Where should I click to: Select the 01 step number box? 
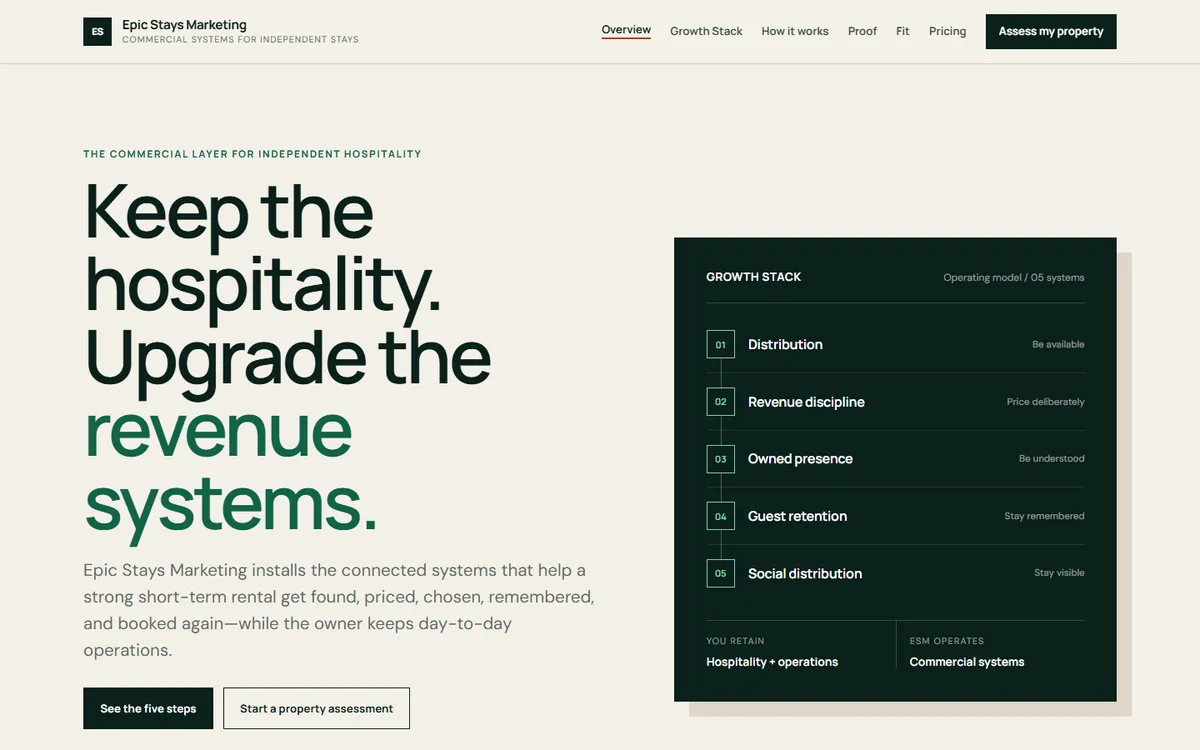(720, 344)
